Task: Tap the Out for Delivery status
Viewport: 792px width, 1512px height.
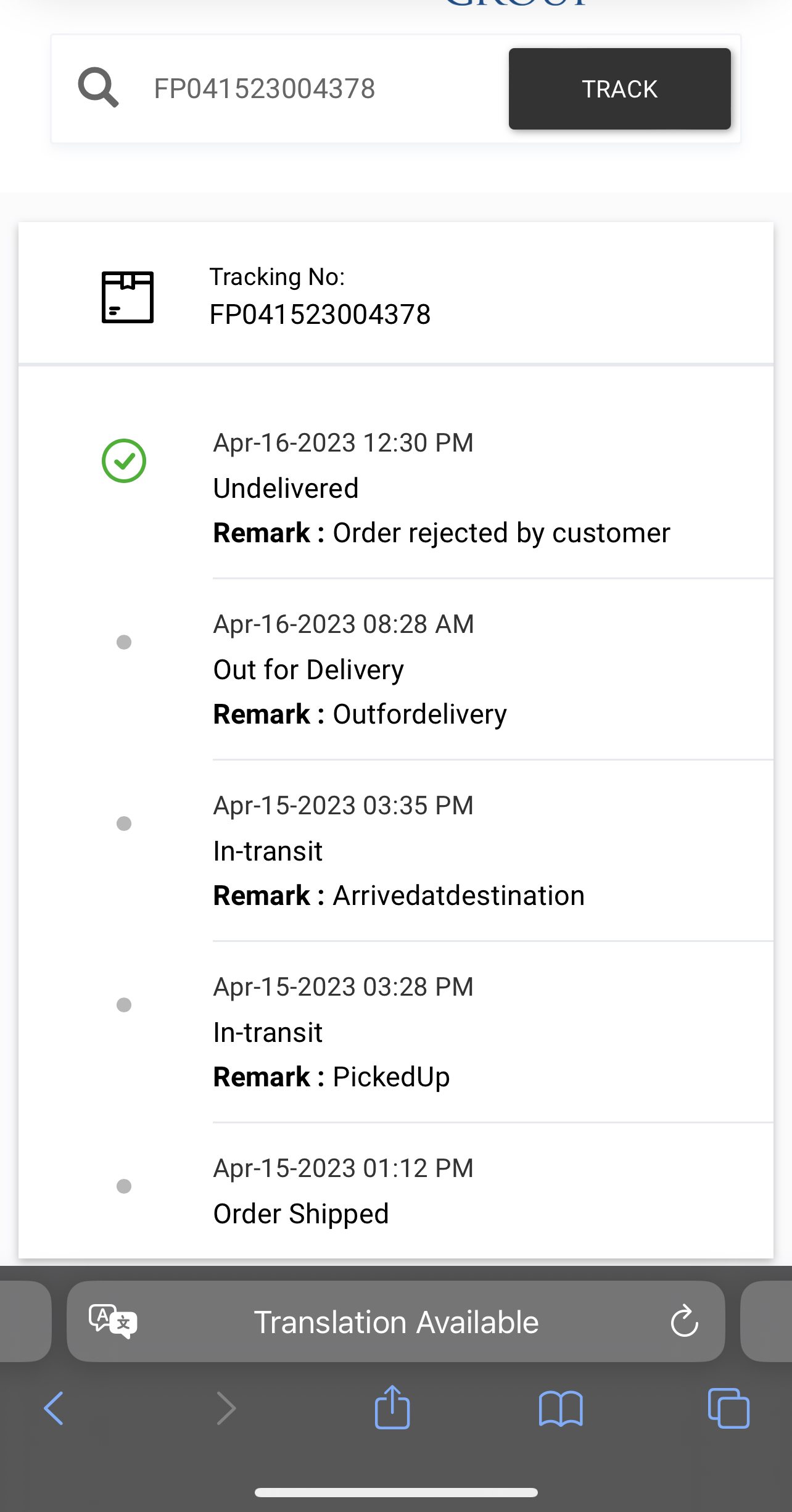Action: (308, 670)
